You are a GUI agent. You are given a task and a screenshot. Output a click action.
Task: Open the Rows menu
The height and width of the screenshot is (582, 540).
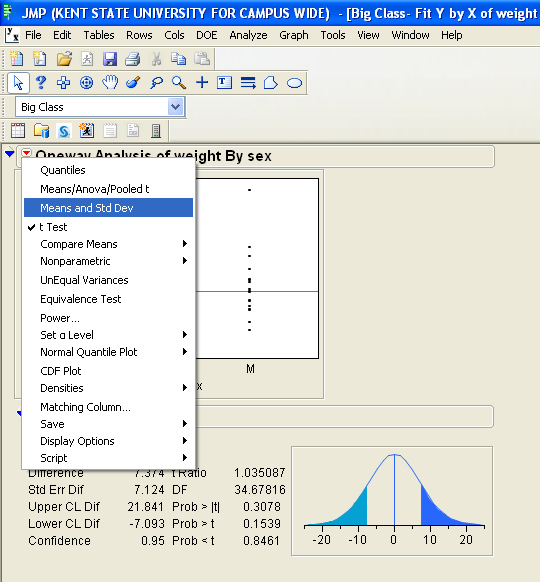click(139, 35)
